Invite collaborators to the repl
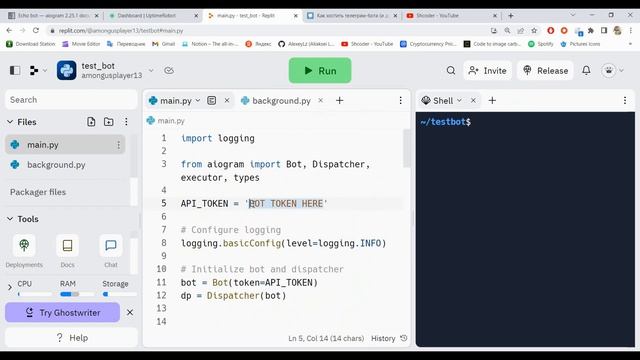 click(x=488, y=71)
